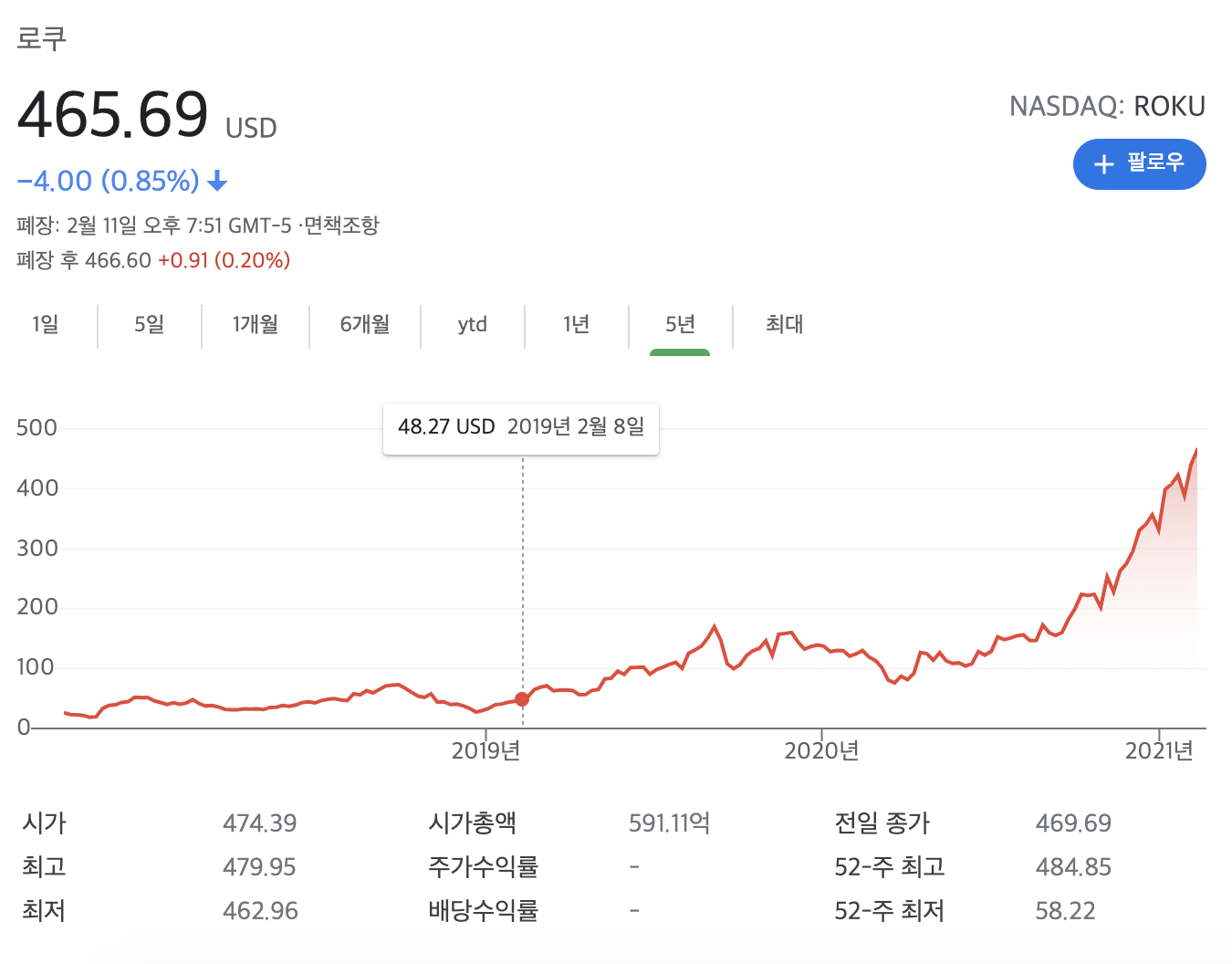Click the 시가 value 474.39
The height and width of the screenshot is (964, 1232).
[260, 823]
